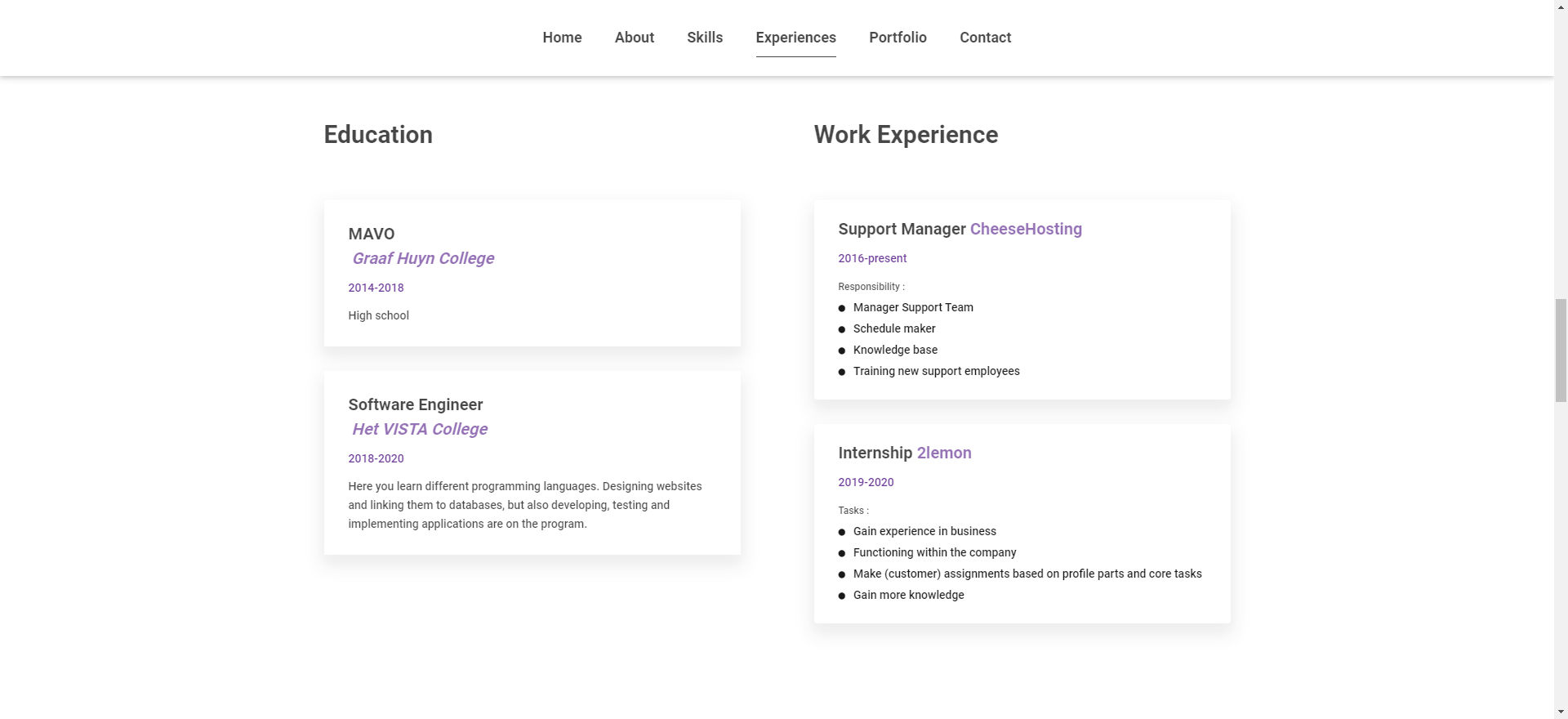The image size is (1568, 719).
Task: Click the 2016-present date label
Action: pos(872,259)
